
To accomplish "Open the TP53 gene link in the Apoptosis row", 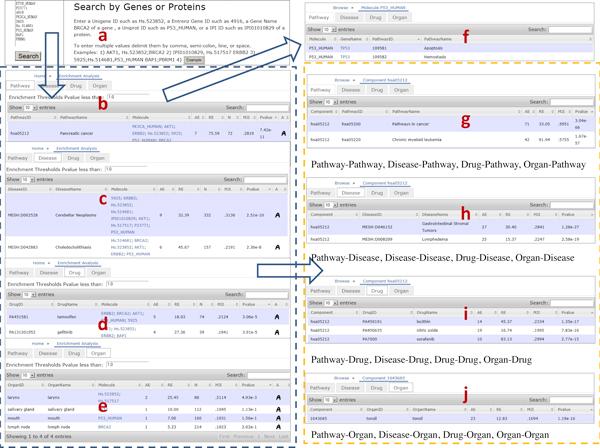I will (x=345, y=48).
